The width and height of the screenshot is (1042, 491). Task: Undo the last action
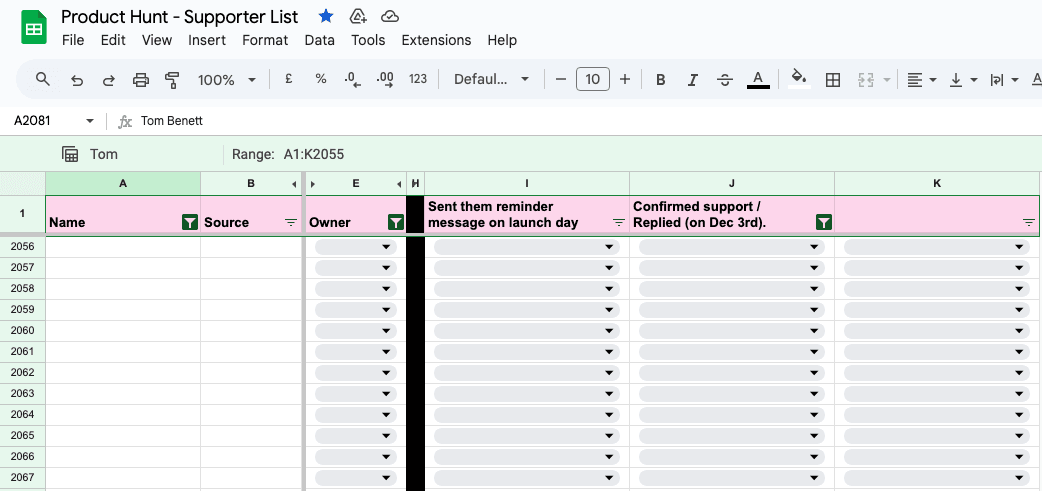pos(76,80)
